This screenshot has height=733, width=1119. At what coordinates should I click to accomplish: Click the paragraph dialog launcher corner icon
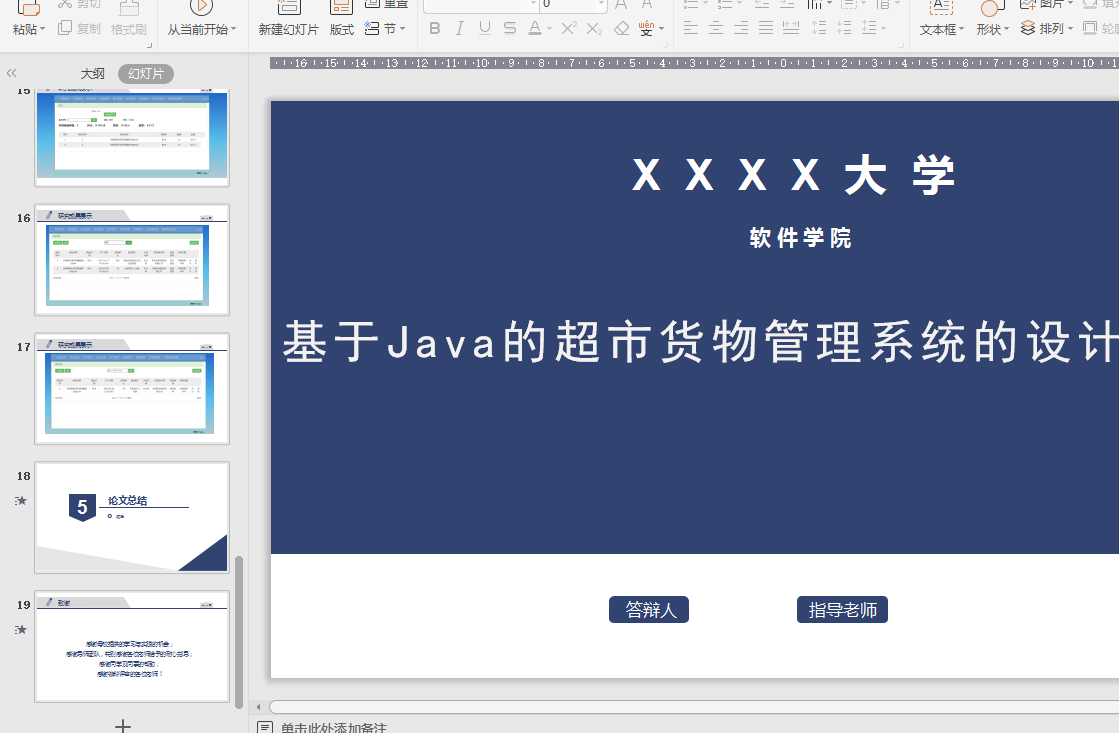pyautogui.click(x=901, y=45)
